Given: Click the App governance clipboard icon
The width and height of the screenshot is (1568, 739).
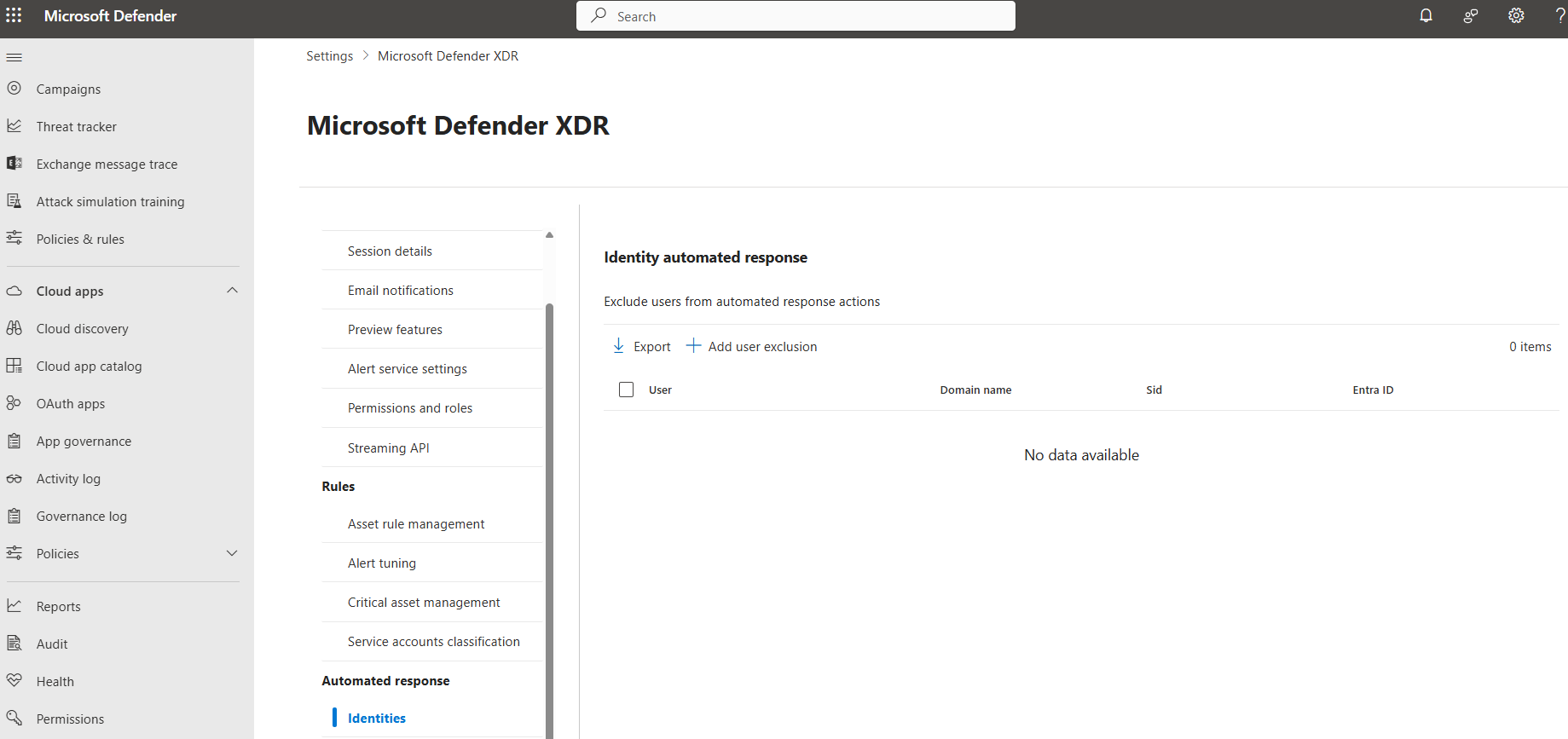Looking at the screenshot, I should tap(14, 441).
